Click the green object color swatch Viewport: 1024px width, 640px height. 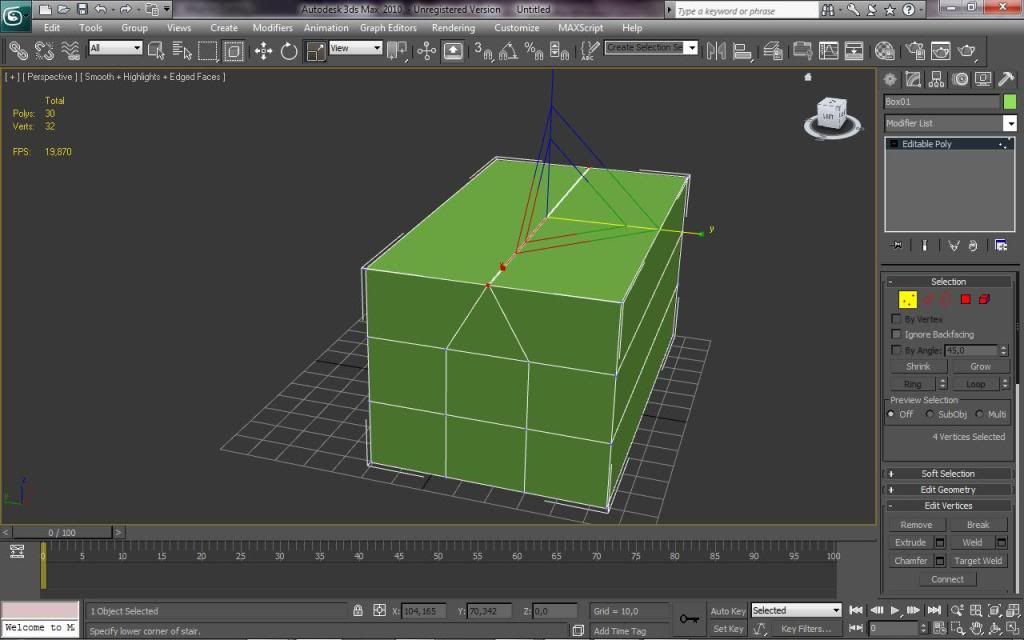(1010, 102)
